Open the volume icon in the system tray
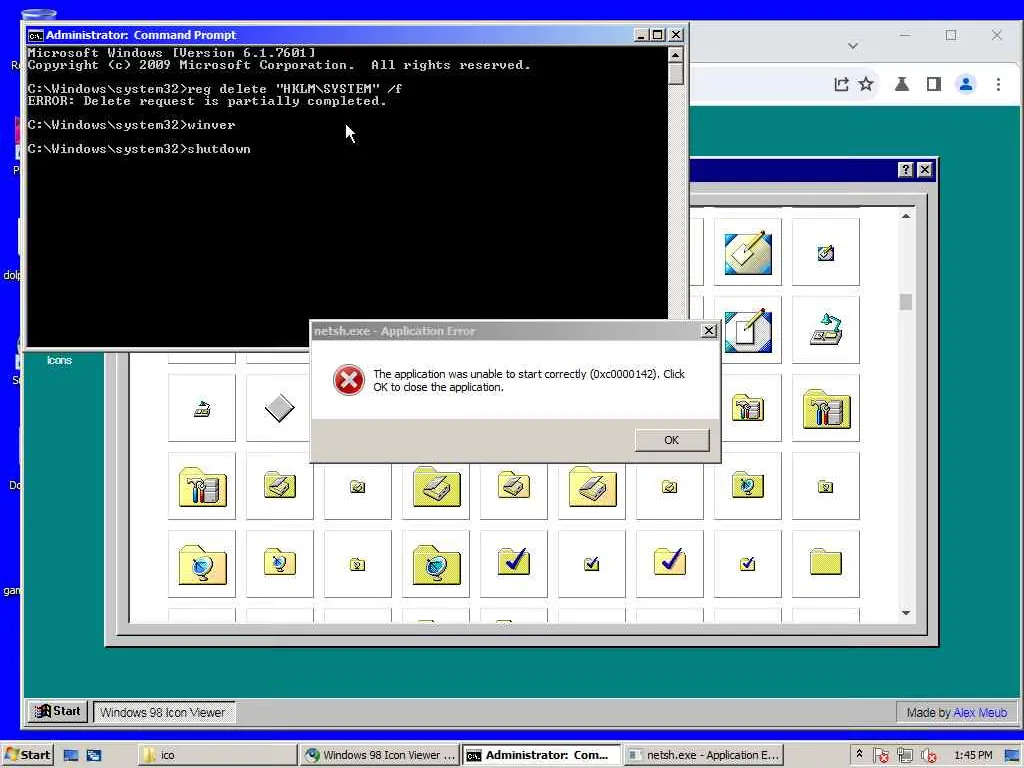The width and height of the screenshot is (1024, 768). click(928, 755)
